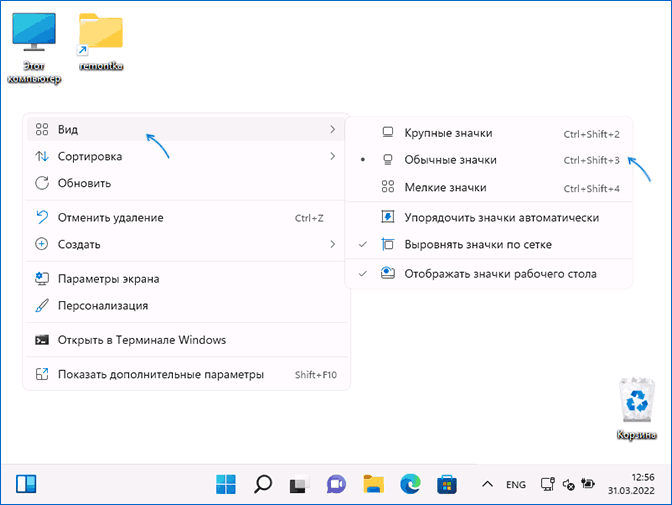Click the Ctrl+Z shortcut text
Screen dimensions: 672x505
pyautogui.click(x=309, y=219)
